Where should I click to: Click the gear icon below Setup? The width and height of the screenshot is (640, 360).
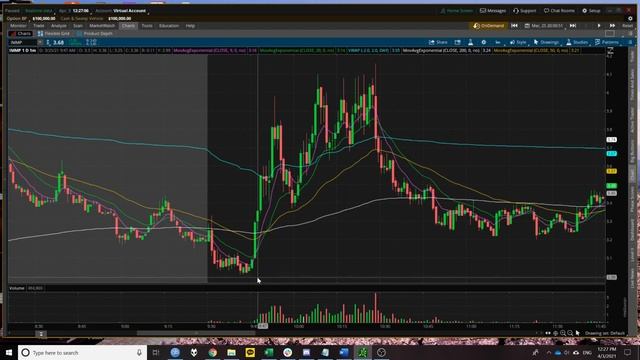(x=630, y=18)
